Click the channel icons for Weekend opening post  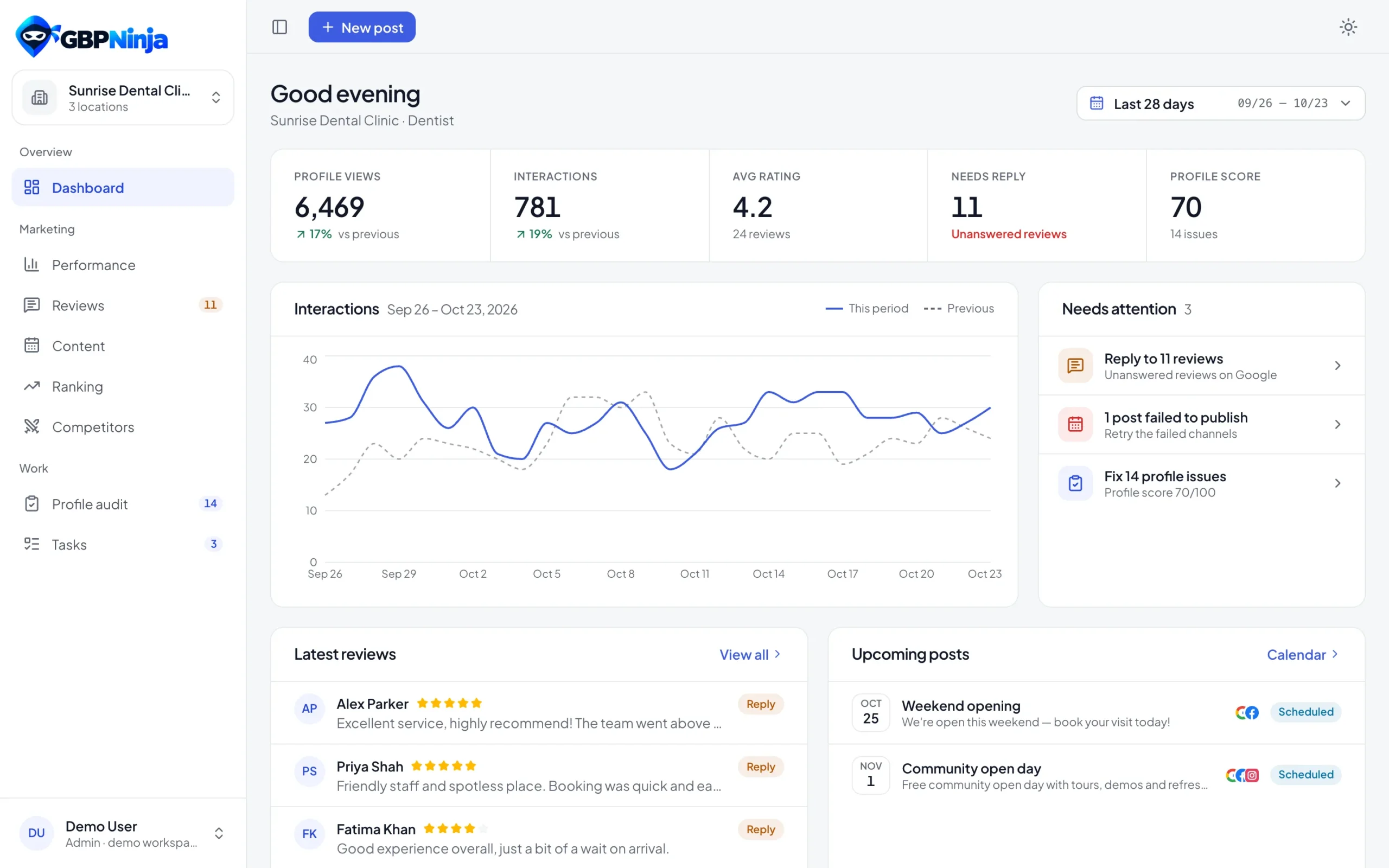pyautogui.click(x=1247, y=712)
